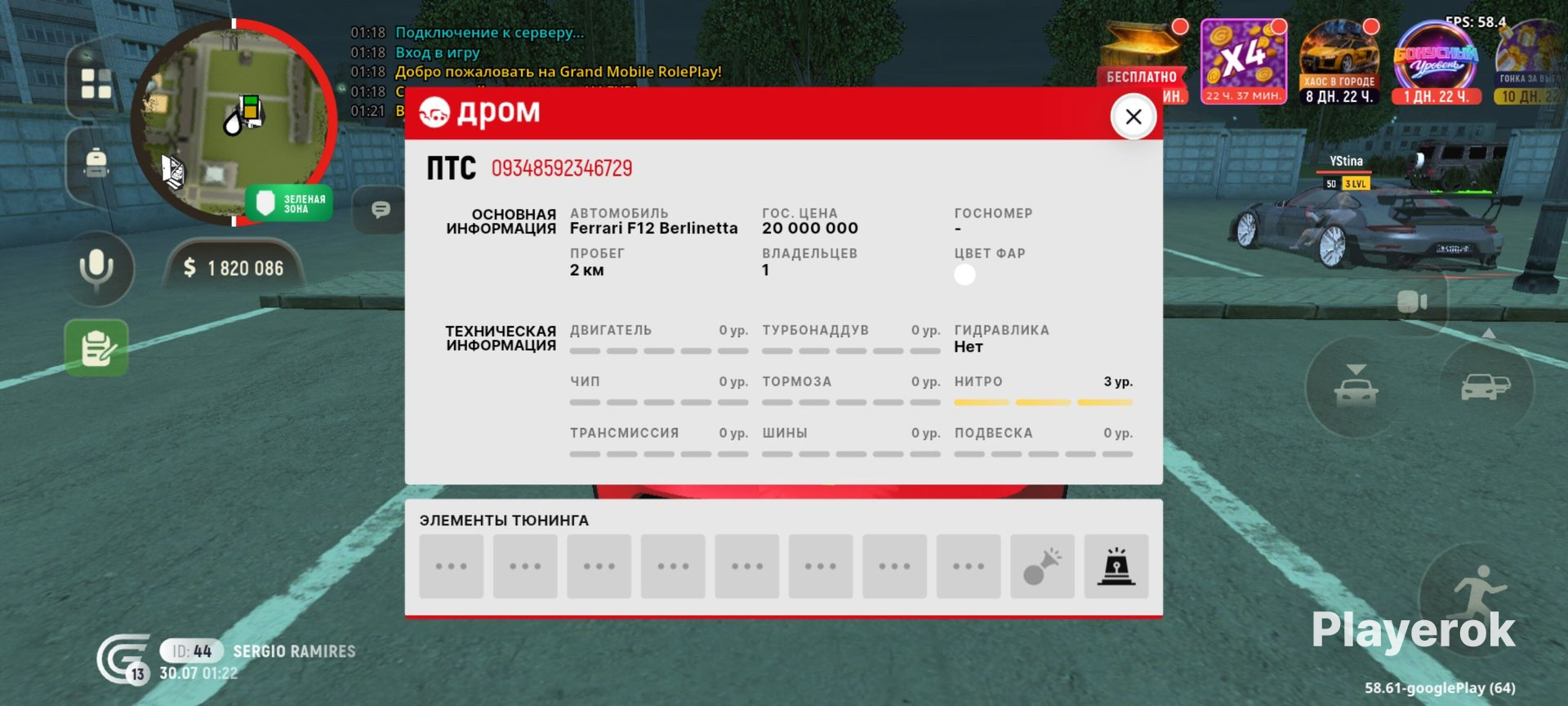
Task: Open the backpack inventory icon
Action: [96, 162]
